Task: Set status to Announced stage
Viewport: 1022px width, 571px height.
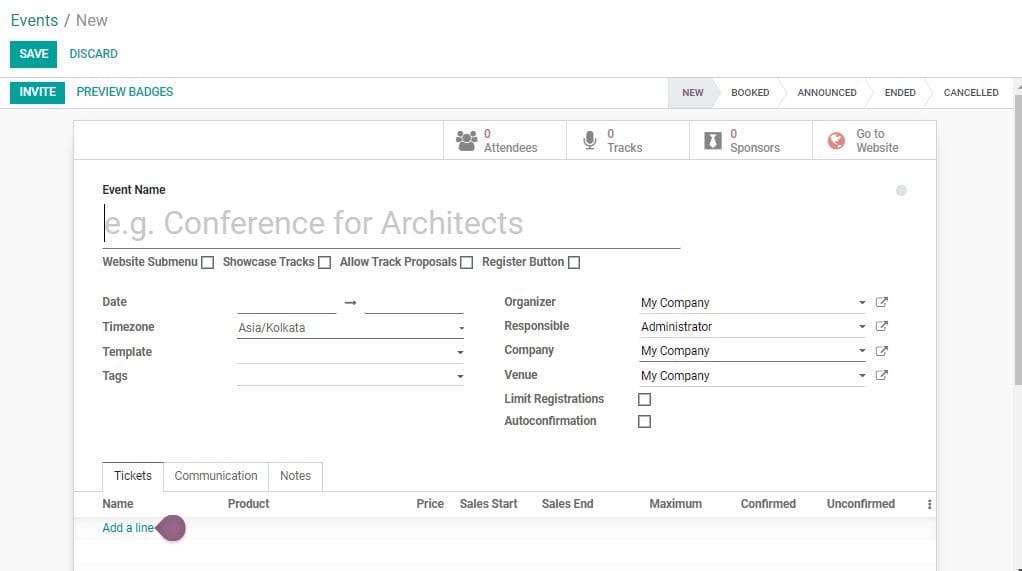Action: click(826, 93)
